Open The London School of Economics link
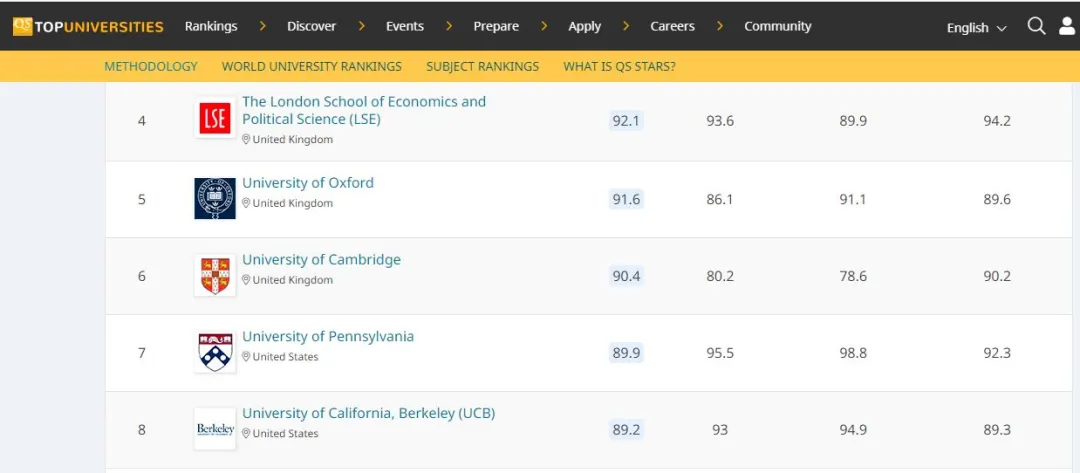The width and height of the screenshot is (1080, 473). point(364,110)
